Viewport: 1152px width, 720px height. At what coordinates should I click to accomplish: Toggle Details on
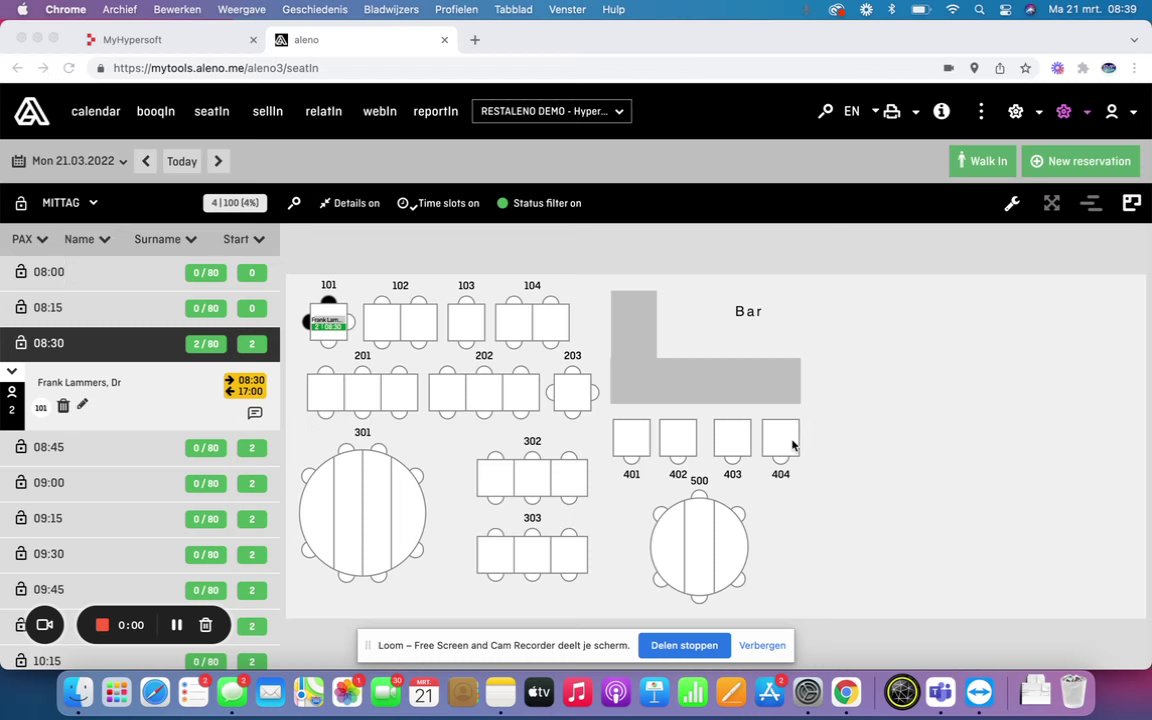pos(349,204)
